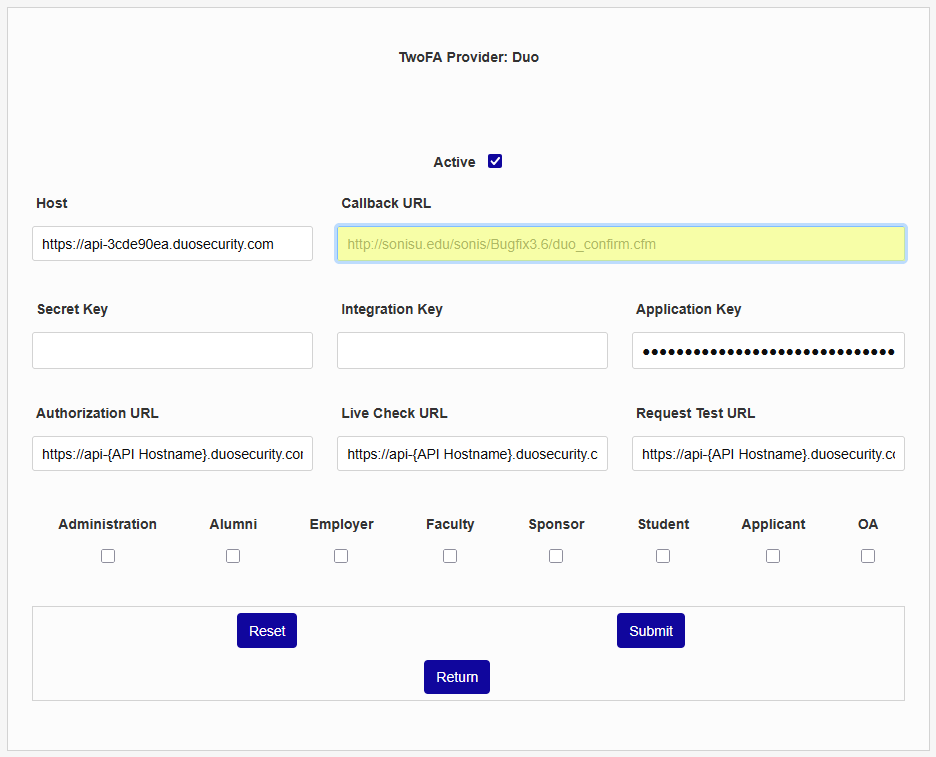This screenshot has width=936, height=757.
Task: Click the Live Check URL field
Action: pos(472,454)
